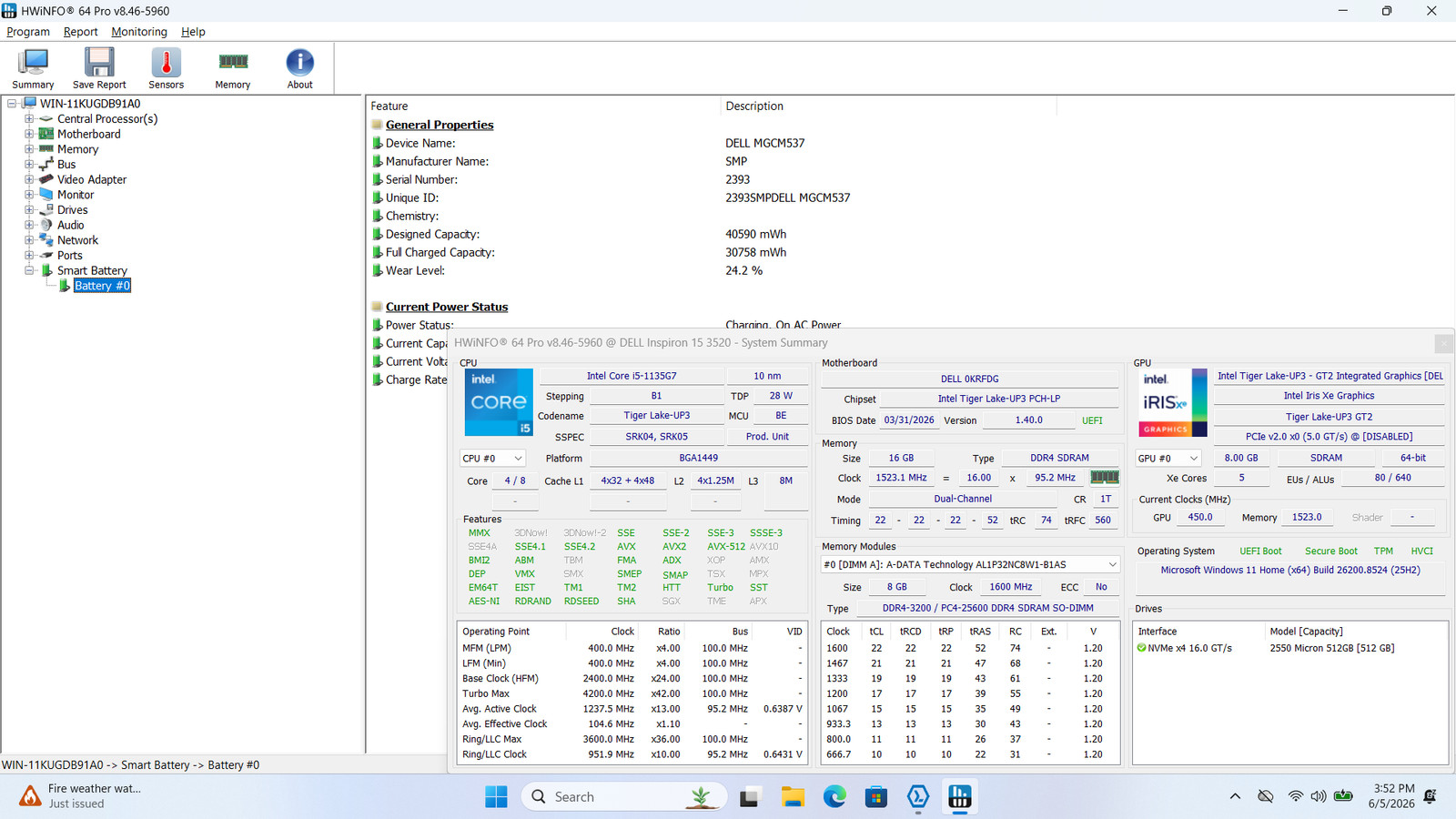Click the Intel Tiger Lake-UP3 PCH-LP chipset field
This screenshot has width=1456, height=819.
[x=999, y=399]
